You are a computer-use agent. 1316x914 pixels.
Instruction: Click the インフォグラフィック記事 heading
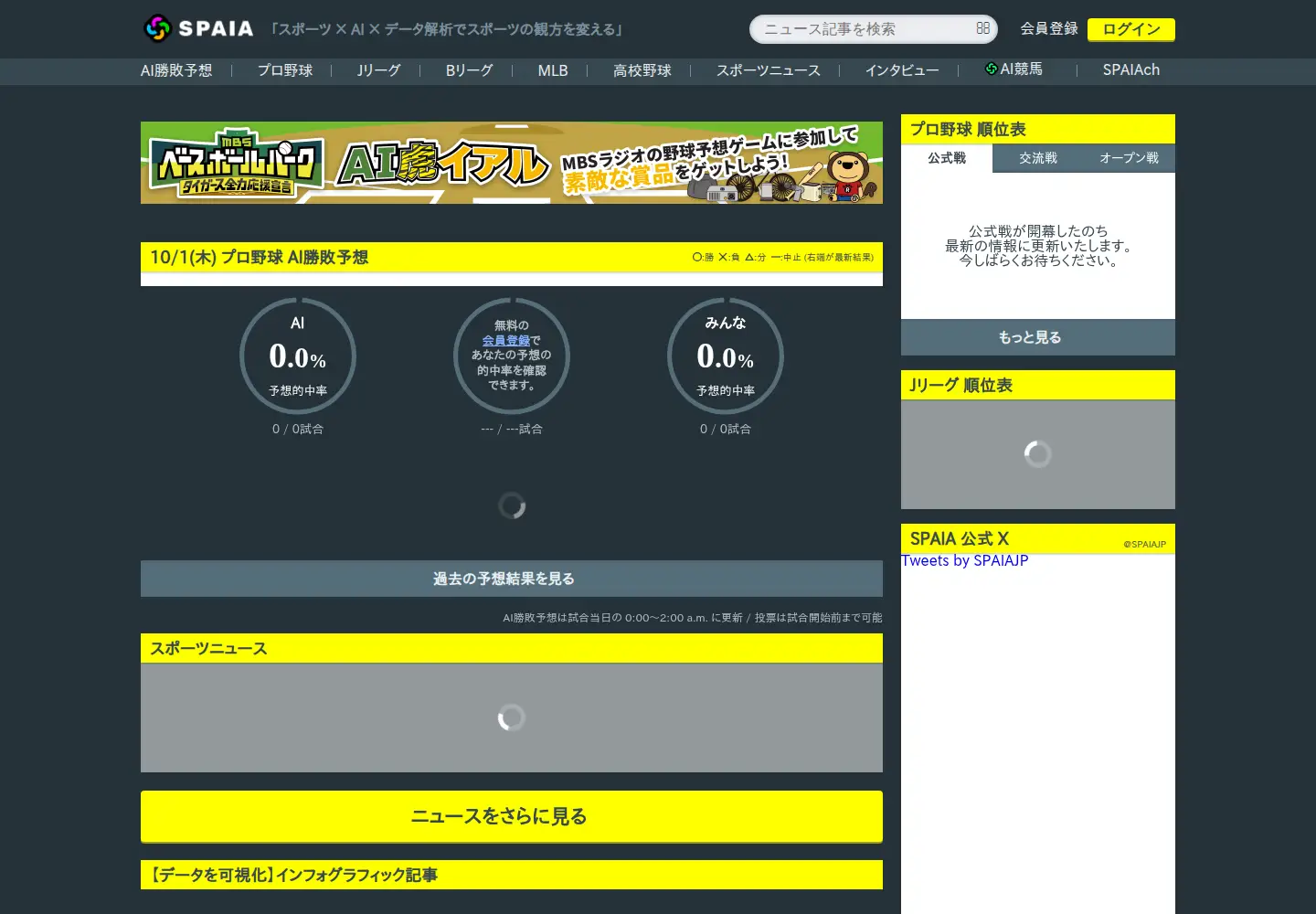click(294, 876)
